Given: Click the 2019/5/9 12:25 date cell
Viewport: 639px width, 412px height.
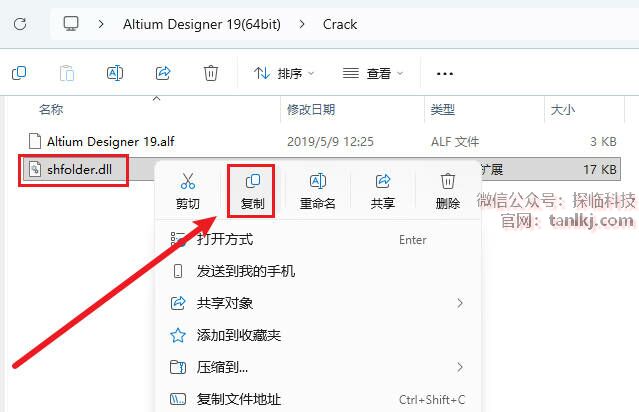Looking at the screenshot, I should click(330, 141).
